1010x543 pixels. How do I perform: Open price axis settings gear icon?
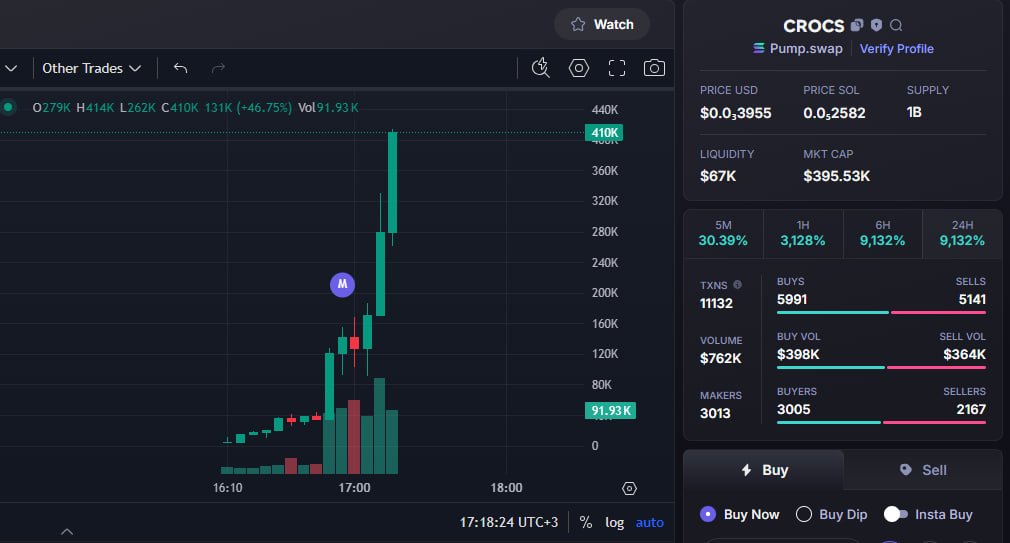(629, 488)
